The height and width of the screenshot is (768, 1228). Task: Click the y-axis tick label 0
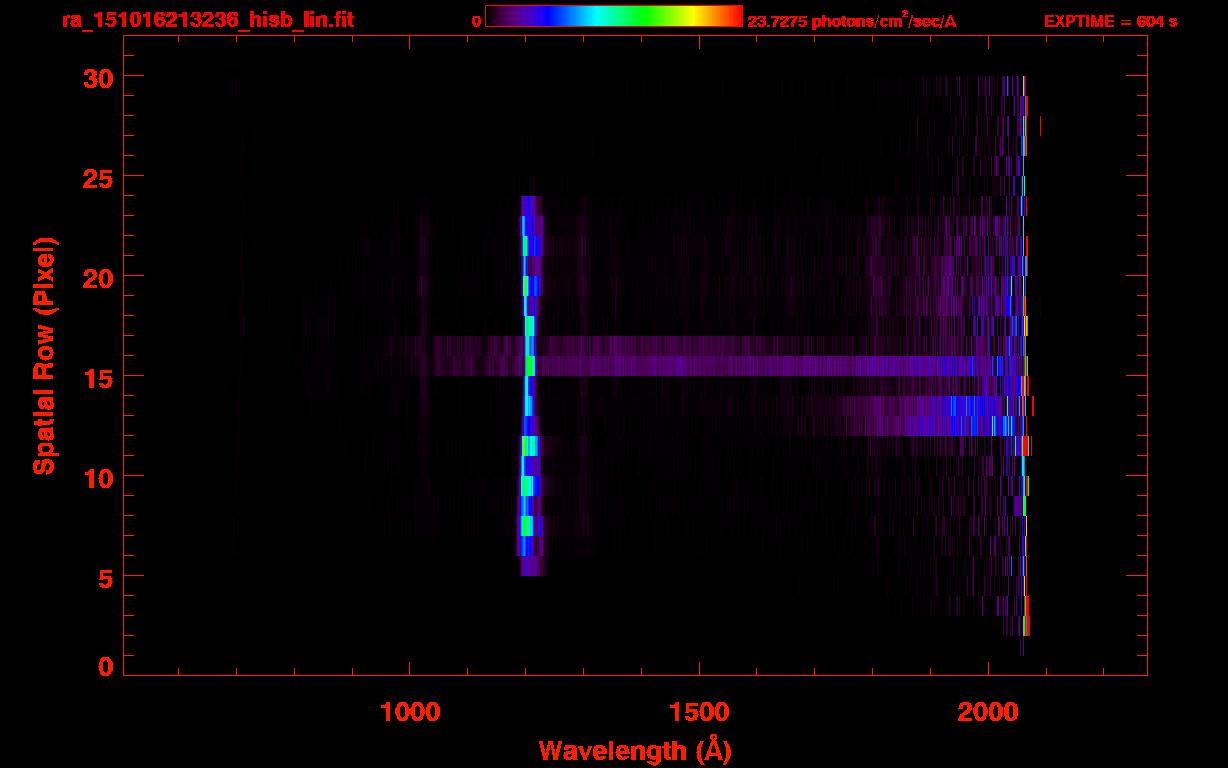105,666
